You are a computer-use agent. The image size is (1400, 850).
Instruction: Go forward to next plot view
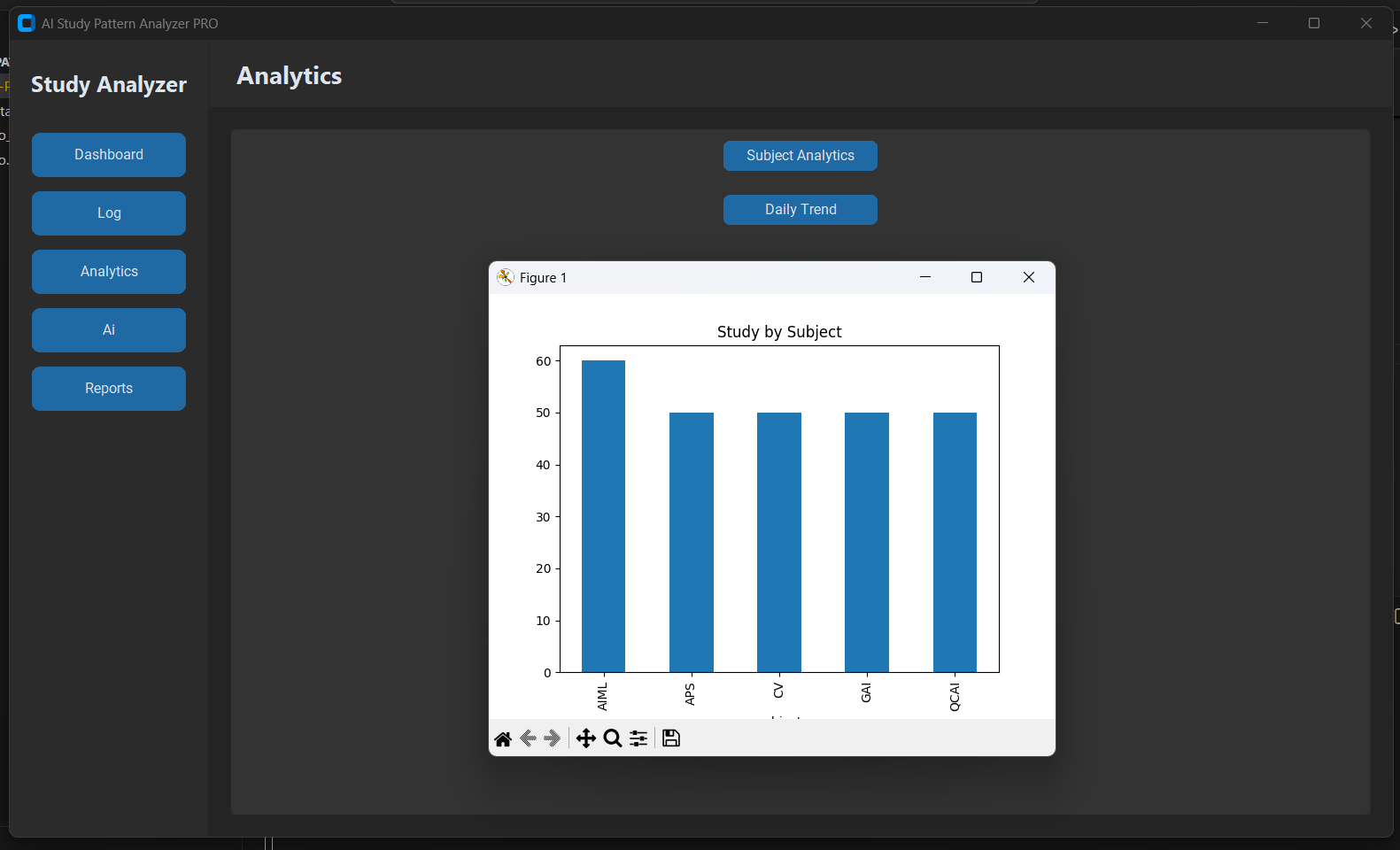[x=553, y=738]
